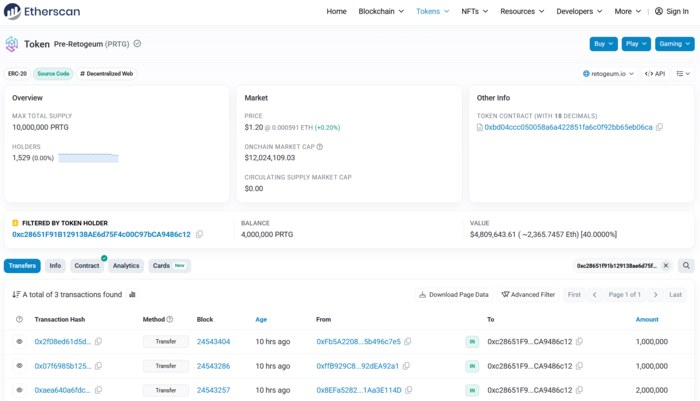Preview transaction 0x2f08ed61d5d with the eye icon
The image size is (700, 401).
tap(19, 342)
